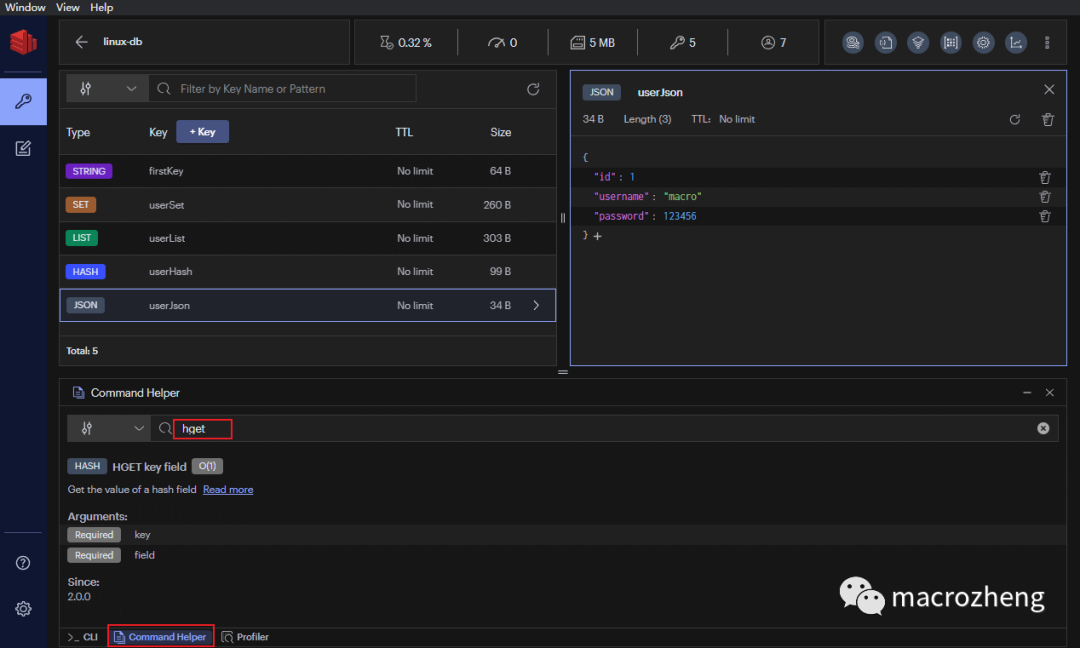Clear the hget search in Command Helper
The height and width of the screenshot is (648, 1080).
click(x=1043, y=428)
